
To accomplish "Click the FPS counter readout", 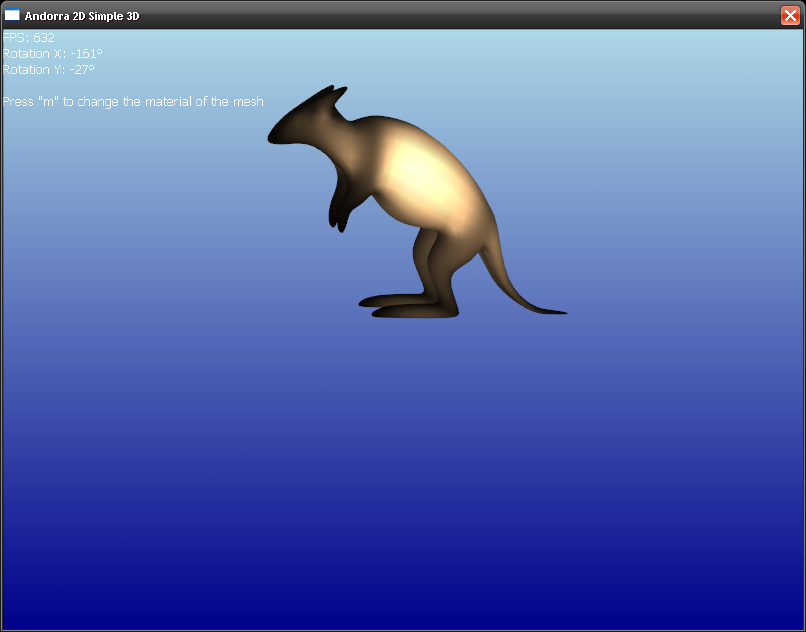I will click(29, 38).
